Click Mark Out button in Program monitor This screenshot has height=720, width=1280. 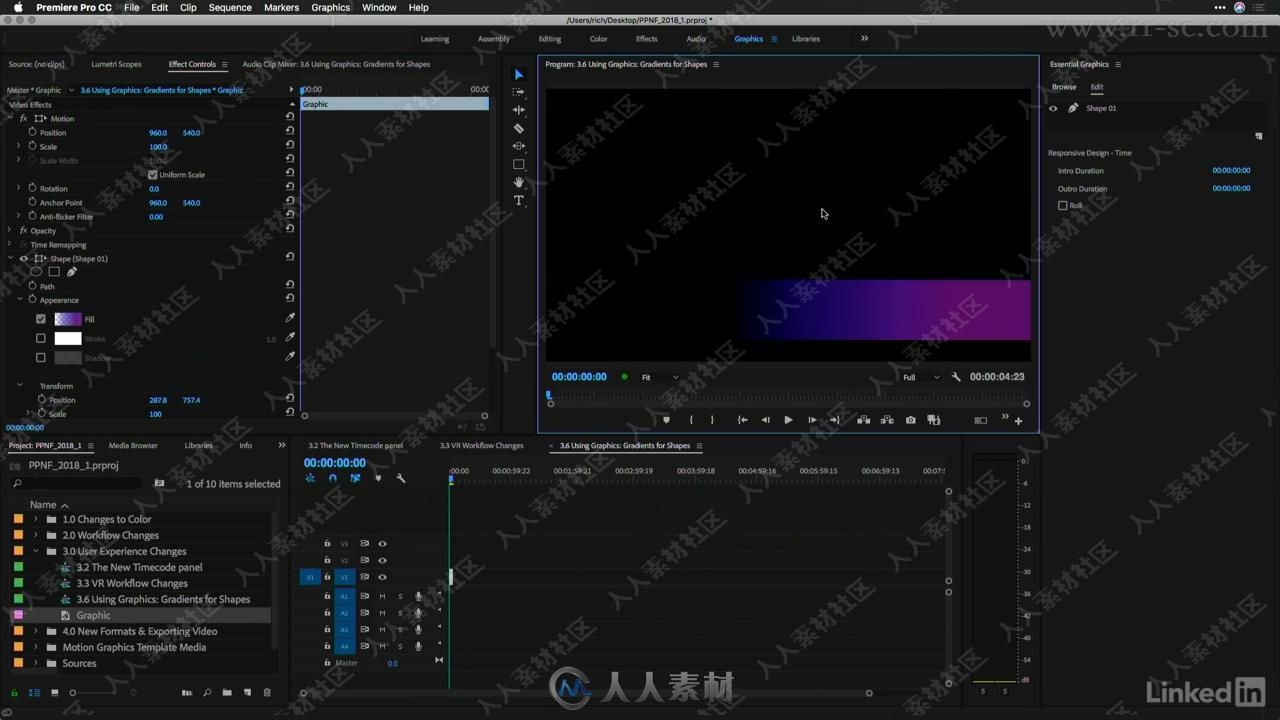point(712,420)
